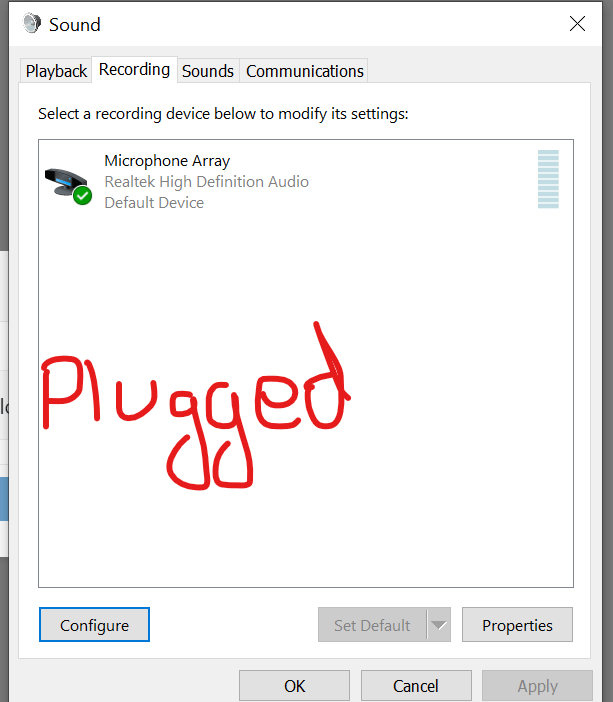Click the Configure button

coord(94,625)
